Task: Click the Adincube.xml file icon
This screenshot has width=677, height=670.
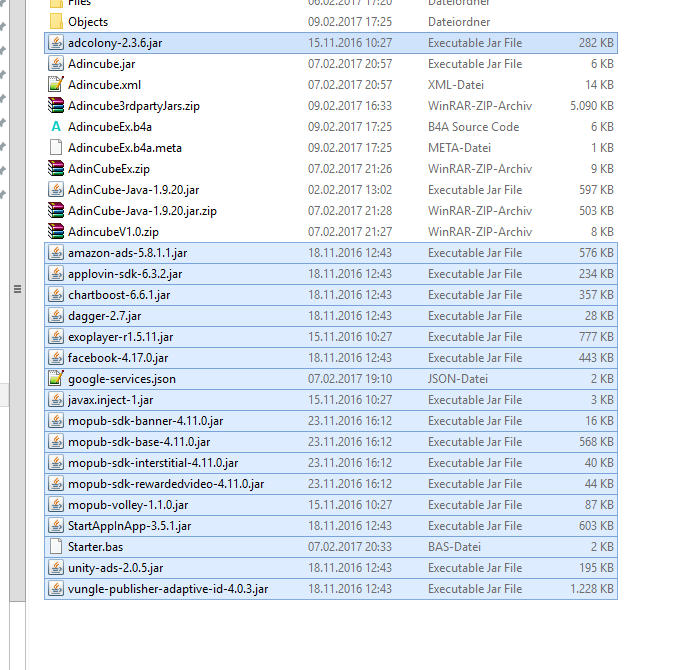Action: coord(56,85)
